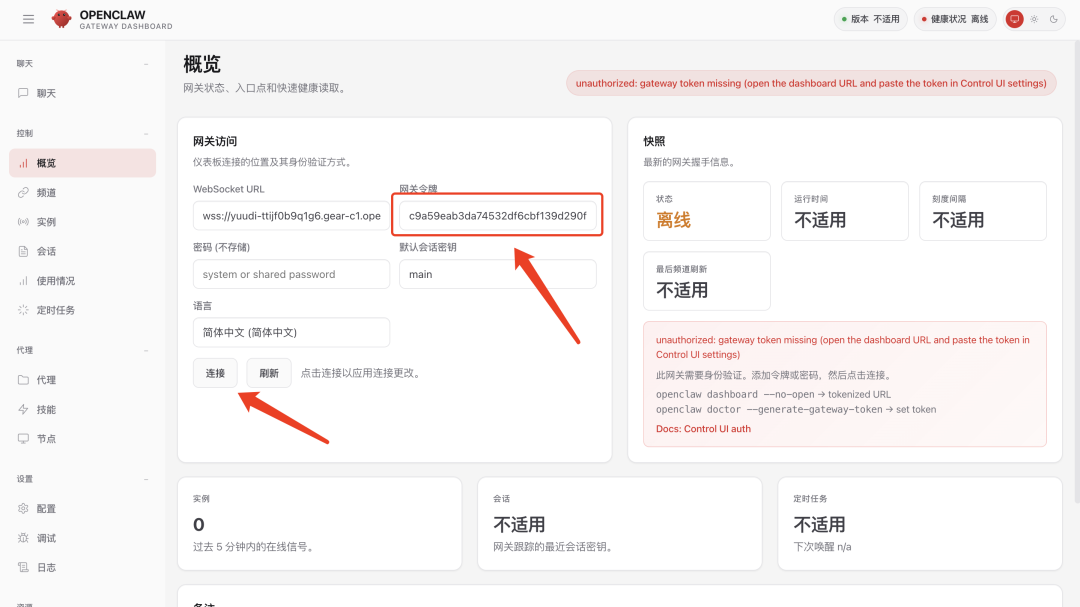Focus the 默认会话密钥 field containing main
The image size is (1080, 607).
[x=497, y=274]
